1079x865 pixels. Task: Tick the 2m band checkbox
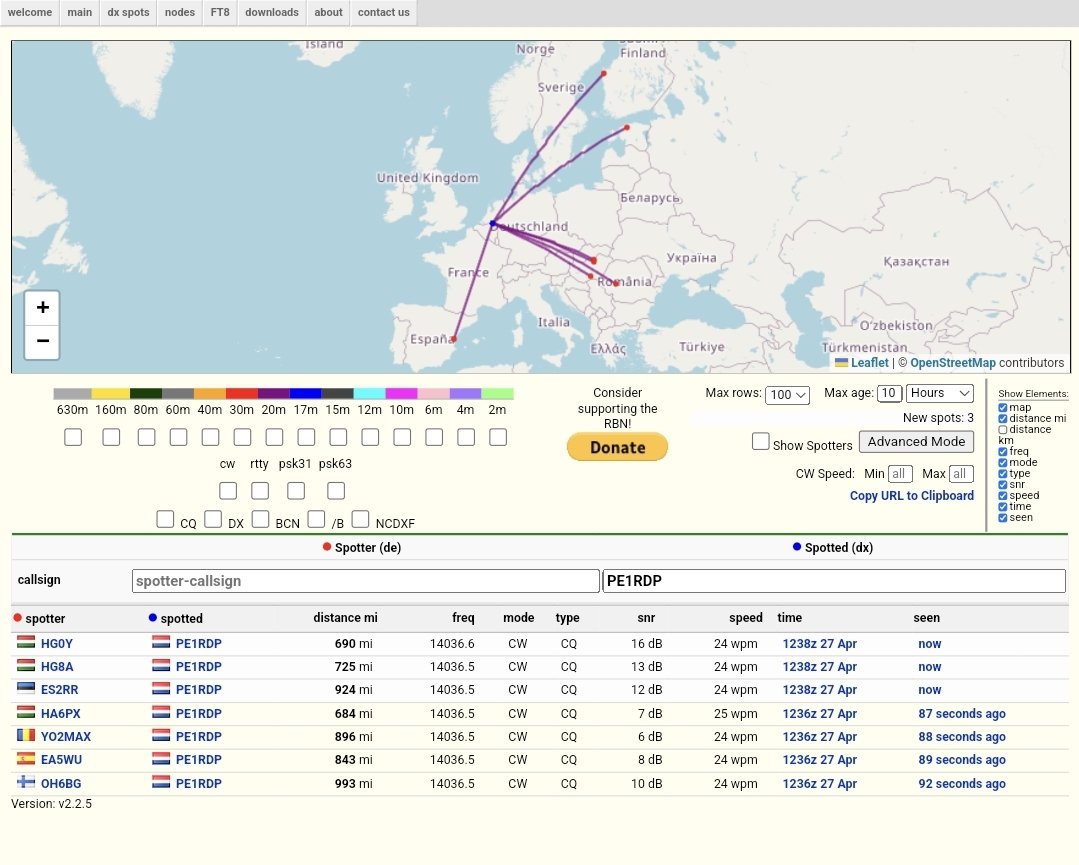pos(498,437)
